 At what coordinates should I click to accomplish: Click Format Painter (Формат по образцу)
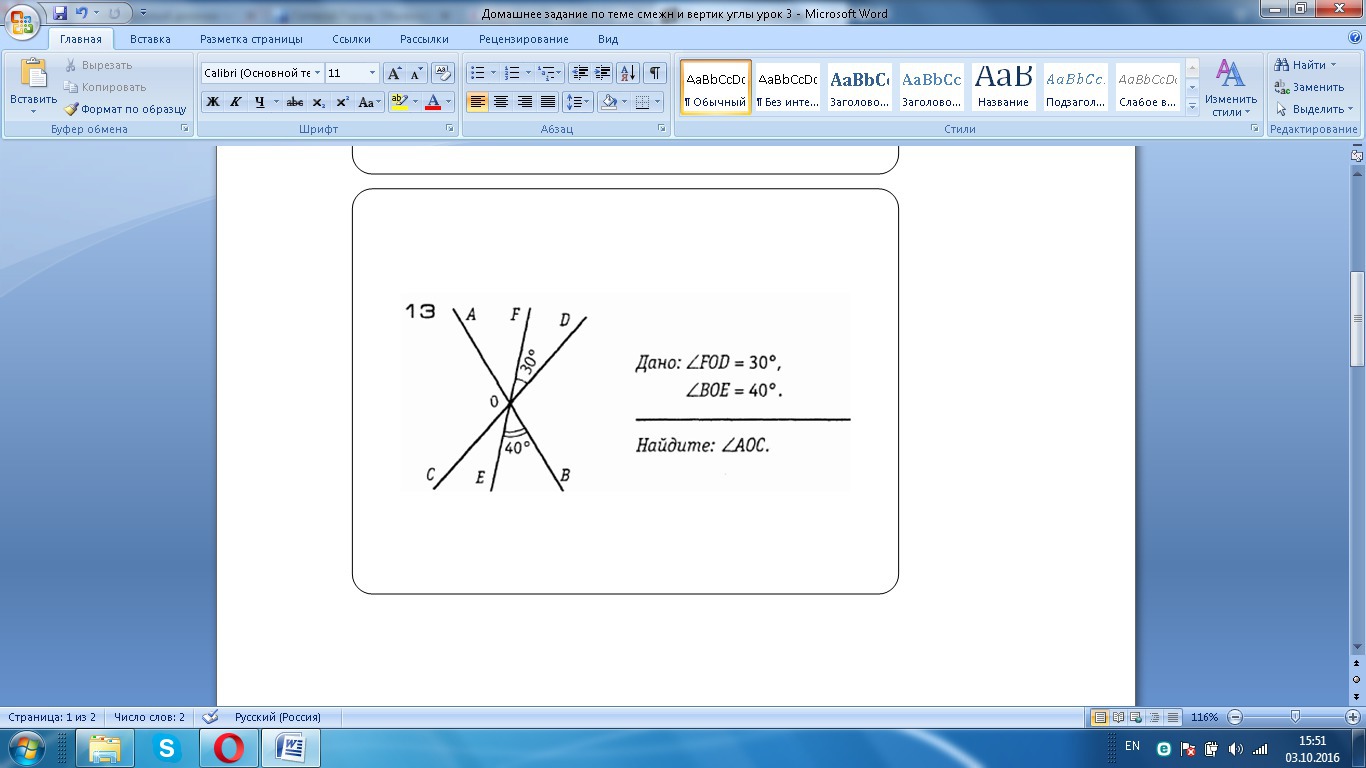click(126, 109)
